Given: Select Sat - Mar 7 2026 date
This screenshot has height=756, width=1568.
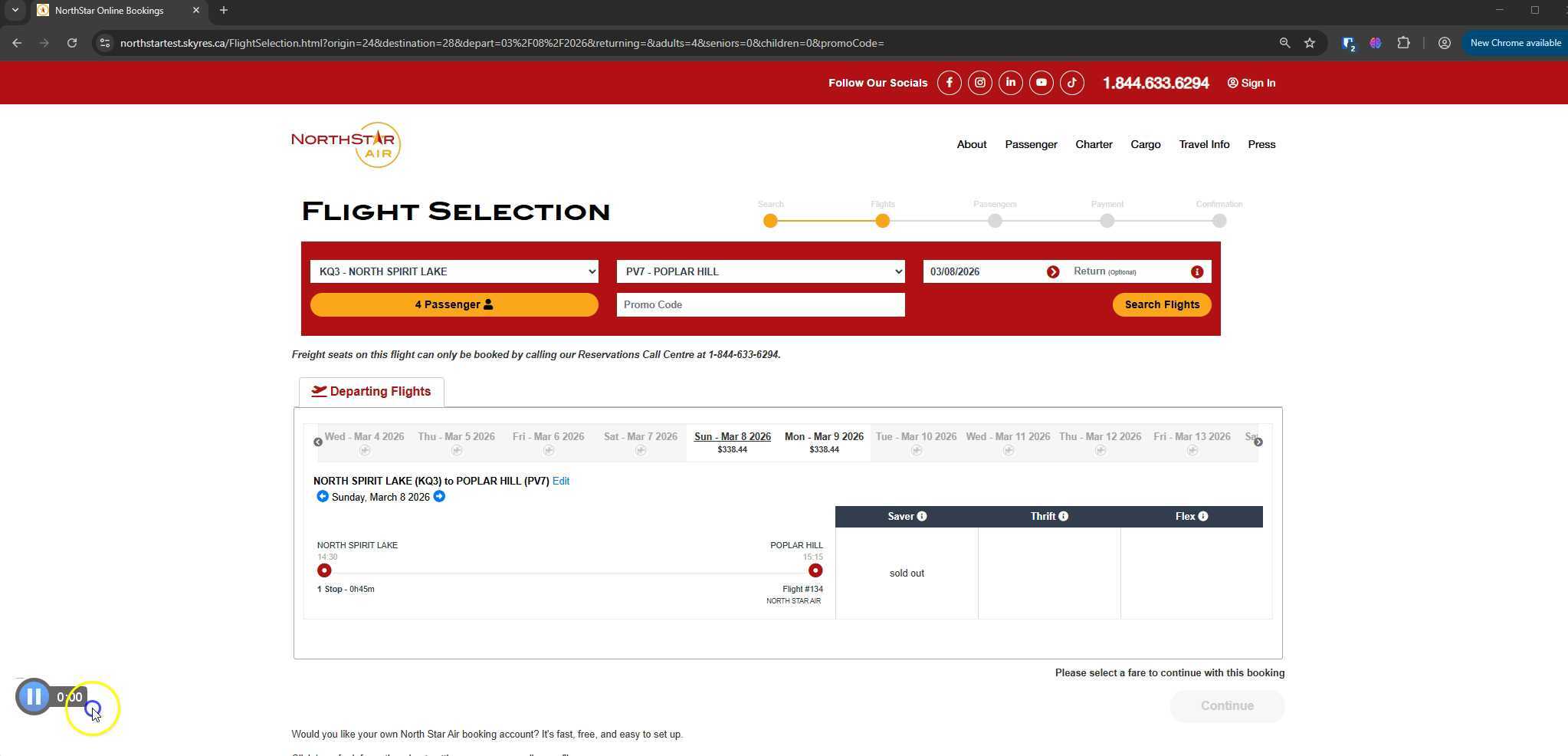Looking at the screenshot, I should coord(641,442).
